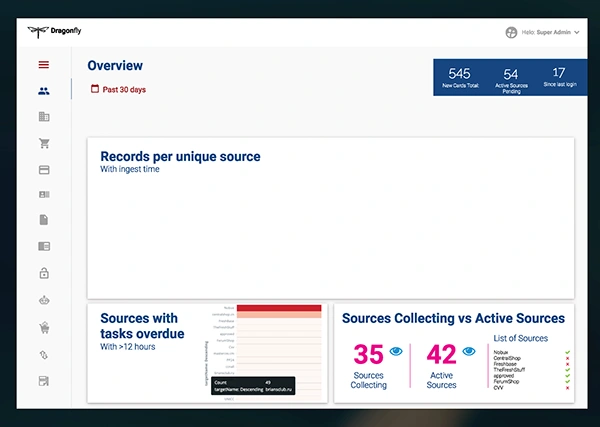Click the 35 Sources Collecting number
600x427 pixels.
(x=368, y=354)
